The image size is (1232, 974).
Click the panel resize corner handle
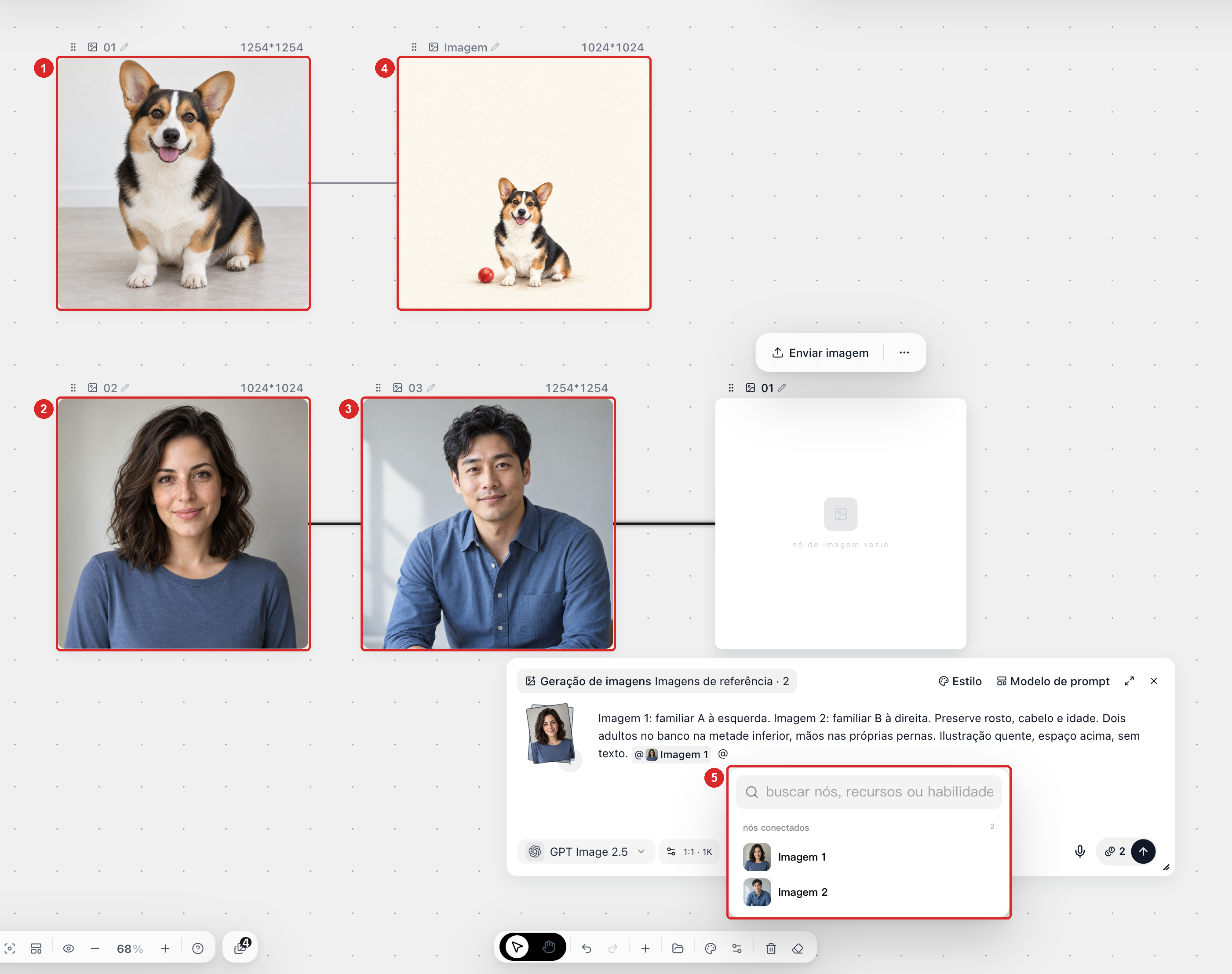1166,867
